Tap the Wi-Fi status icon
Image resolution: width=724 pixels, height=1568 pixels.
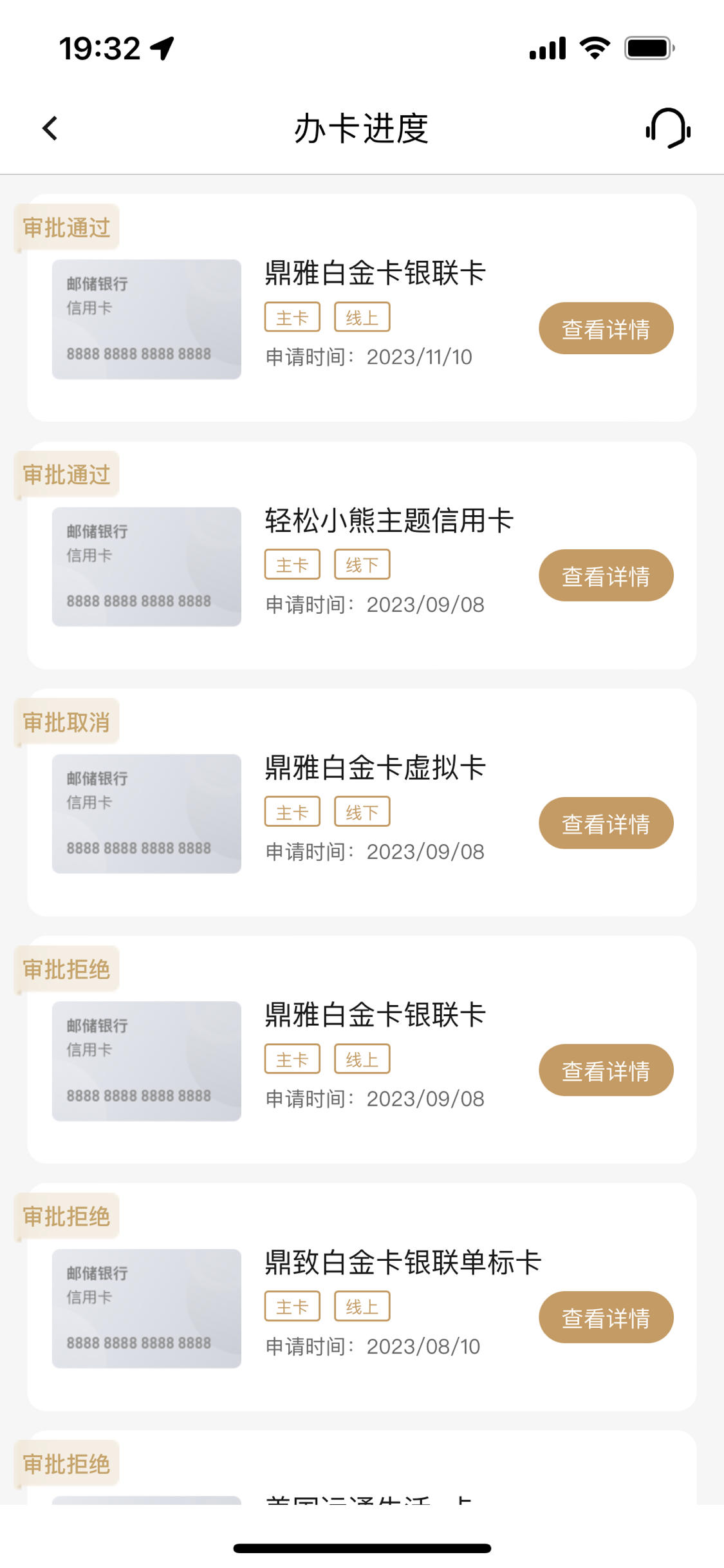(x=595, y=48)
